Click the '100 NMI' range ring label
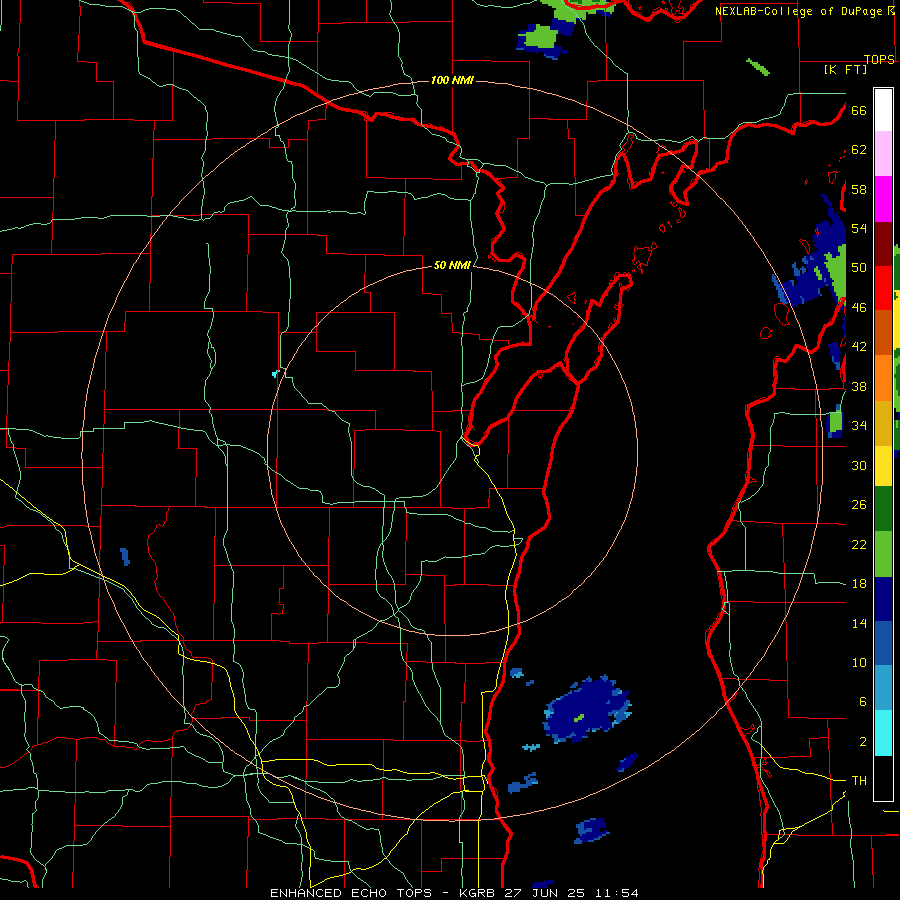900x900 pixels. (452, 80)
